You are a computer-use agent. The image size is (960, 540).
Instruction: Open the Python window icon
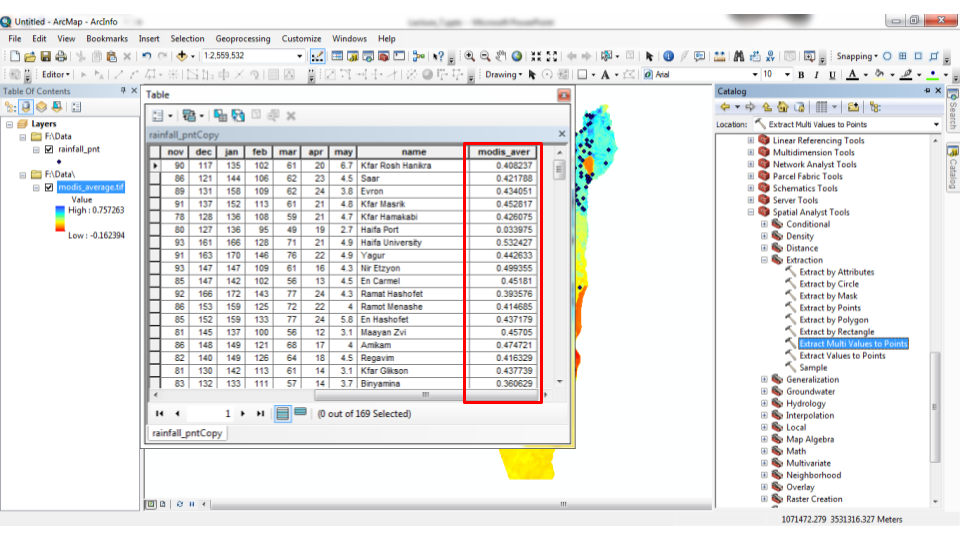click(x=399, y=56)
